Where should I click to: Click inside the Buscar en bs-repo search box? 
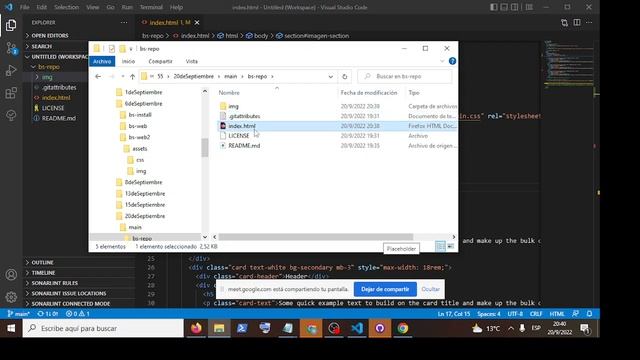coord(405,76)
